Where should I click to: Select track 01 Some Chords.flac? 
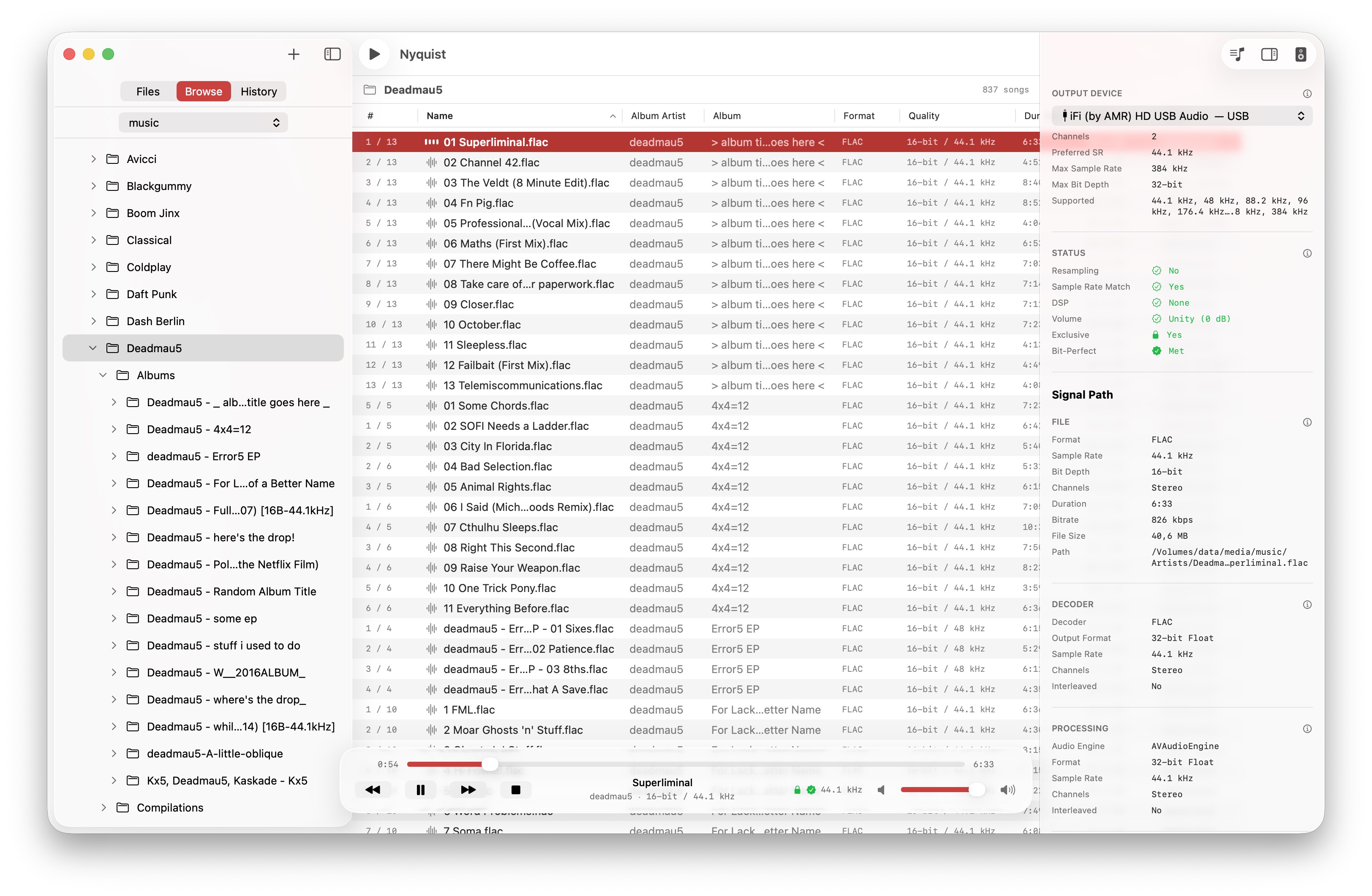[696, 406]
